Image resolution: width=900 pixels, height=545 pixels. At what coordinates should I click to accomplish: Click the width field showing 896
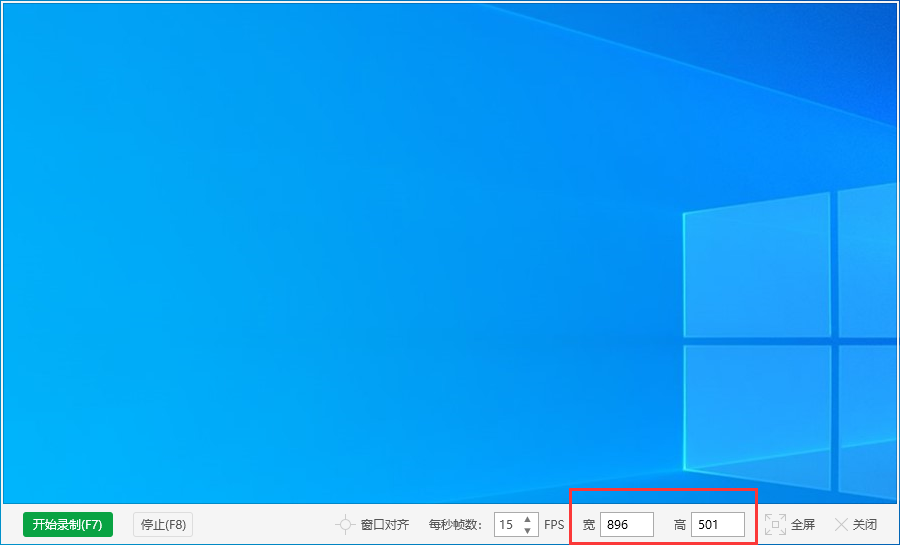627,524
